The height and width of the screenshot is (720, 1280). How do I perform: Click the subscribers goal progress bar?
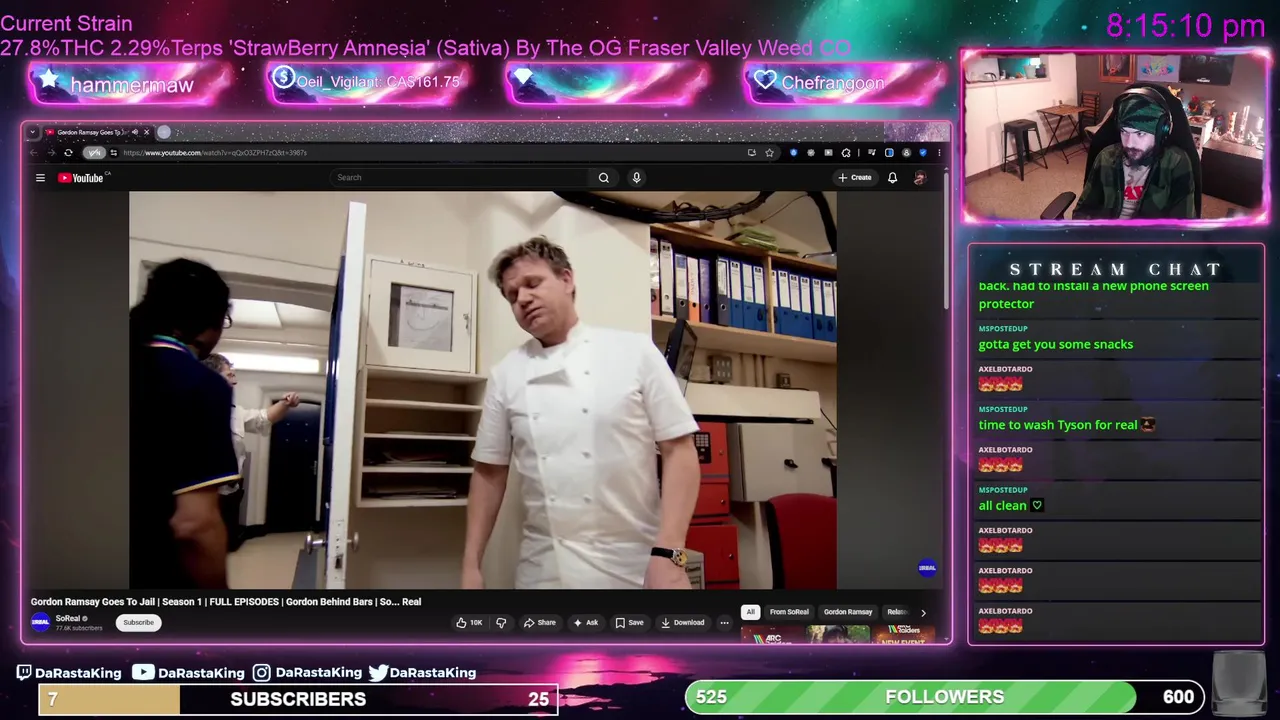point(298,699)
